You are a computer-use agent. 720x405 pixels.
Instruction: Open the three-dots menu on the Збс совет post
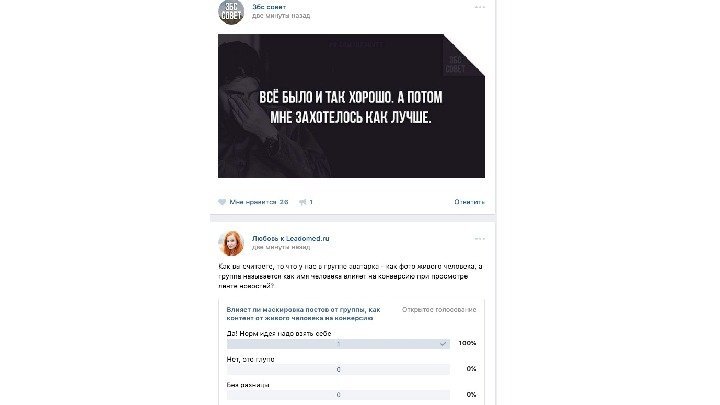480,7
